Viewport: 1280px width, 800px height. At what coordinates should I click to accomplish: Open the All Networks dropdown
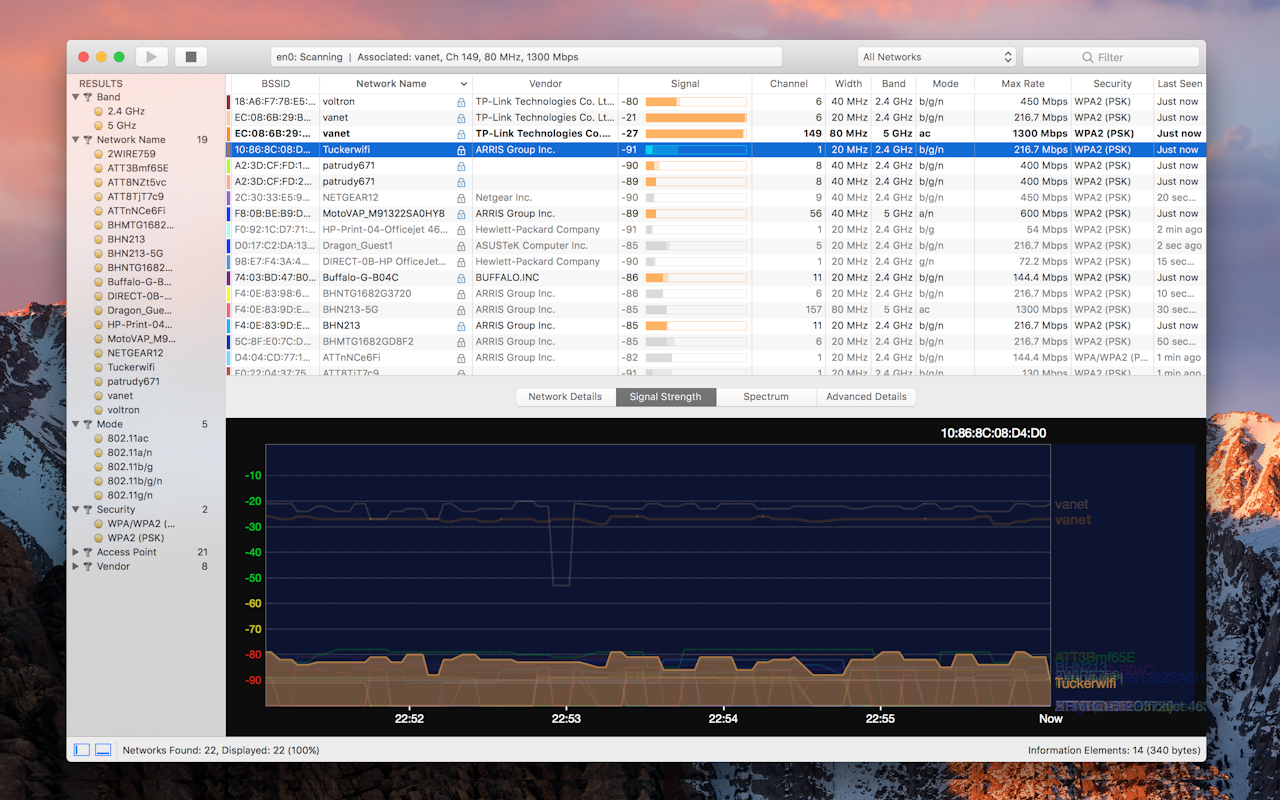(x=935, y=56)
